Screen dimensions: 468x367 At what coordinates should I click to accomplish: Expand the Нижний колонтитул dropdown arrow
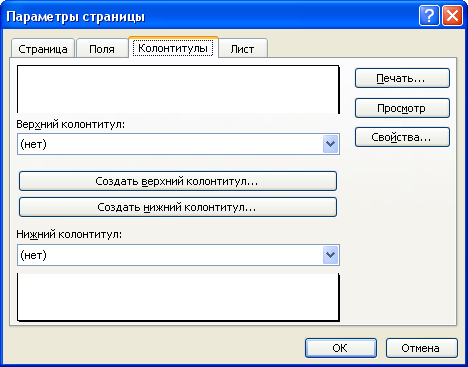(330, 255)
